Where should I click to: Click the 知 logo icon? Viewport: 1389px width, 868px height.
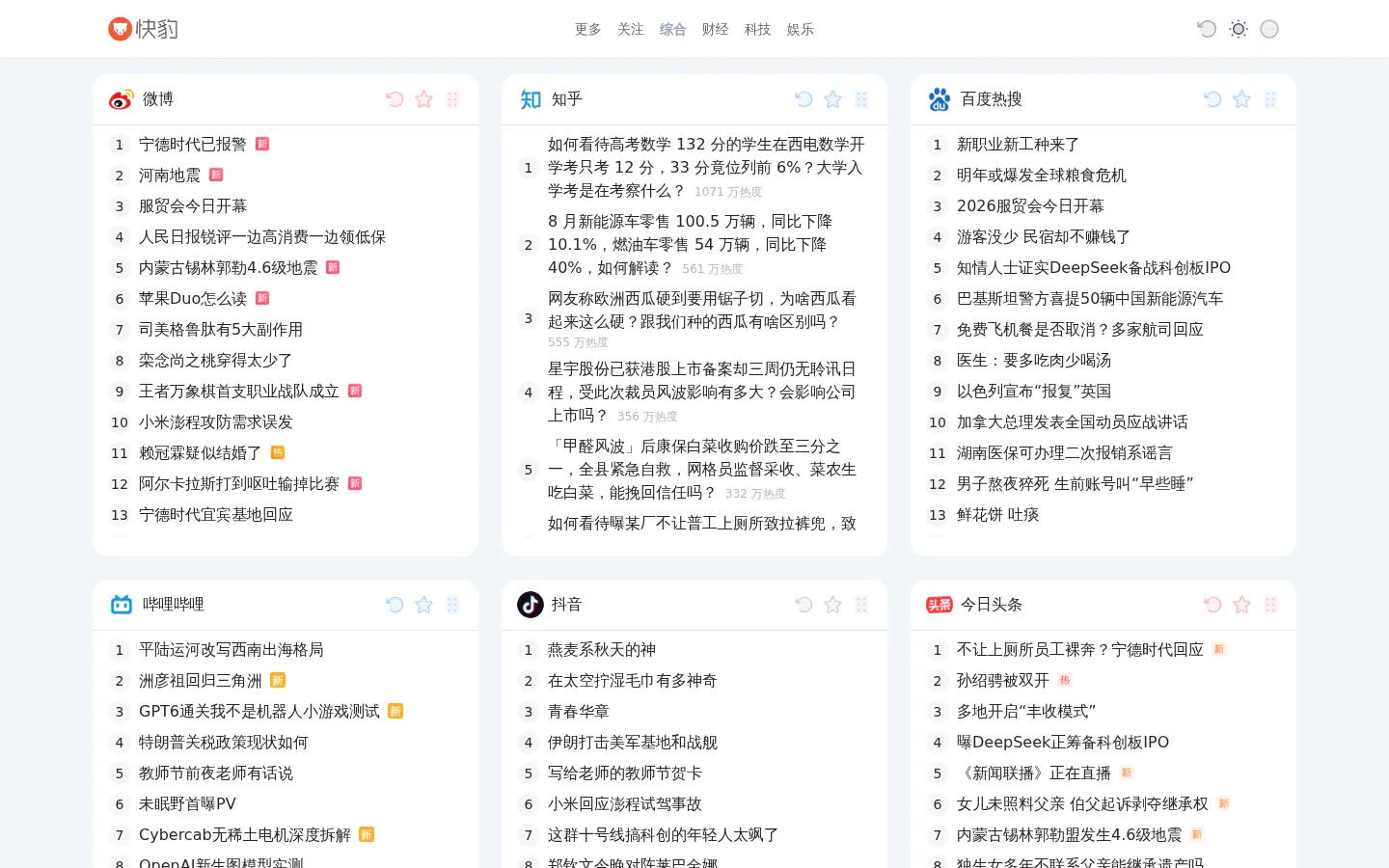click(x=531, y=99)
